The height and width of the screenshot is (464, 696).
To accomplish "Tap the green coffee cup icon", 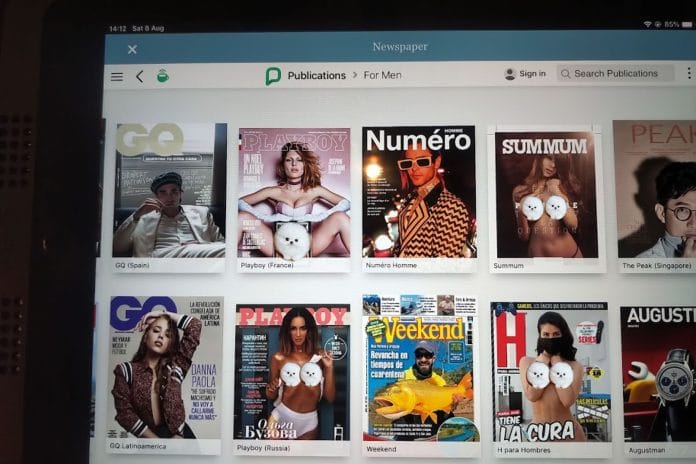I will click(x=163, y=75).
